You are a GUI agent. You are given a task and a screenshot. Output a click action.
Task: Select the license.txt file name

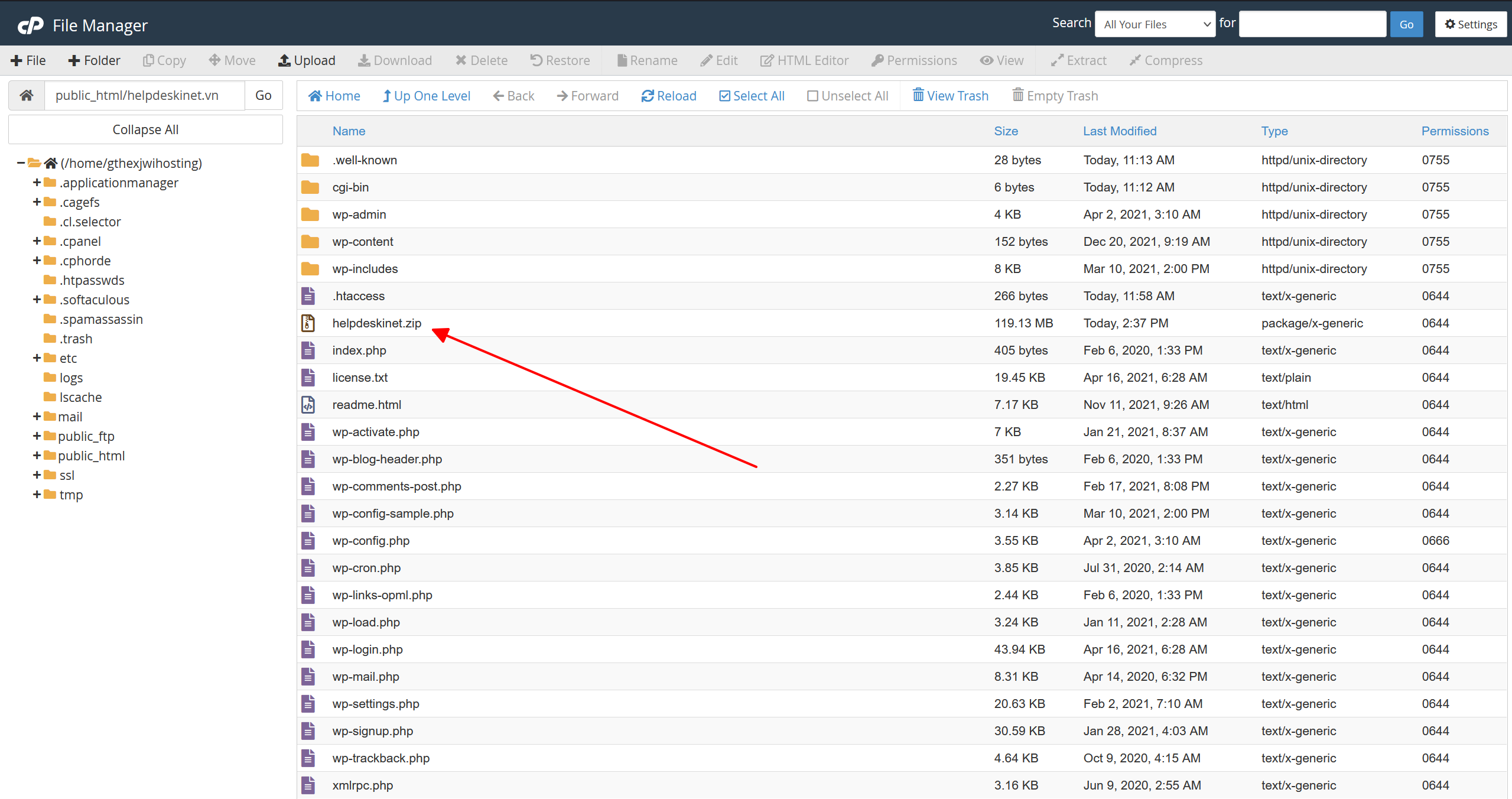(x=360, y=378)
